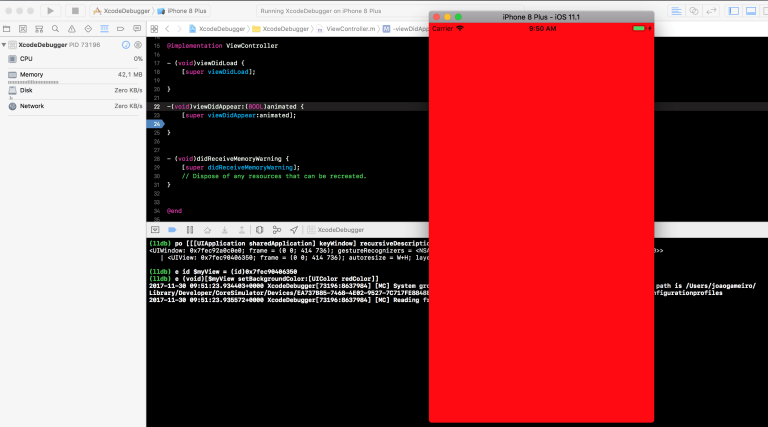Open the XcodeDebugger scheme selector
This screenshot has height=427, width=768.
pos(121,11)
